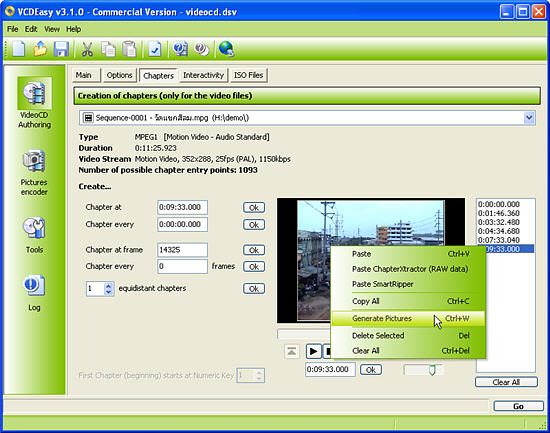550x433 pixels.
Task: Click the slider thumb below chapter menu
Action: [x=432, y=370]
